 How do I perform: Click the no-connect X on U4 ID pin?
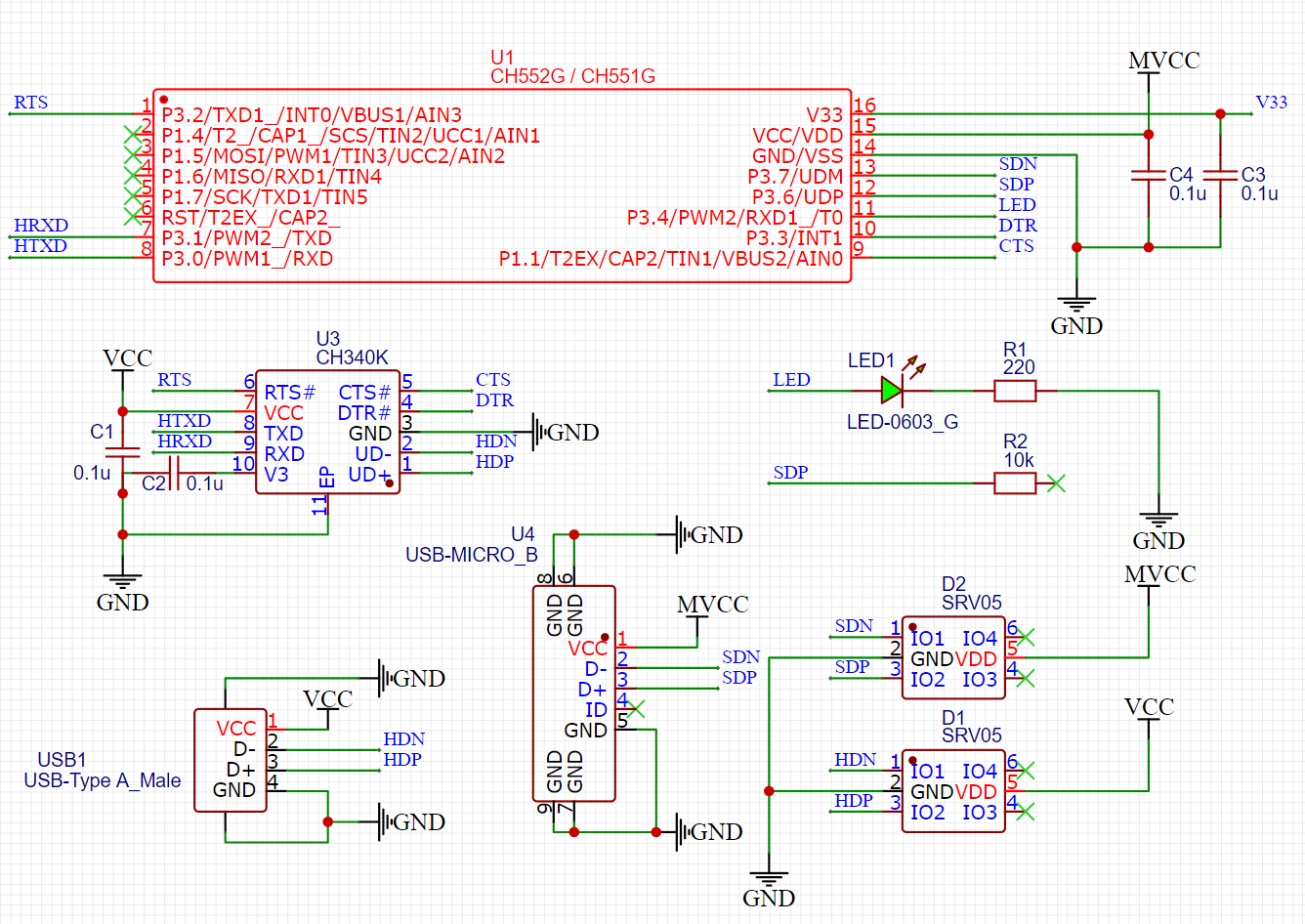(636, 709)
